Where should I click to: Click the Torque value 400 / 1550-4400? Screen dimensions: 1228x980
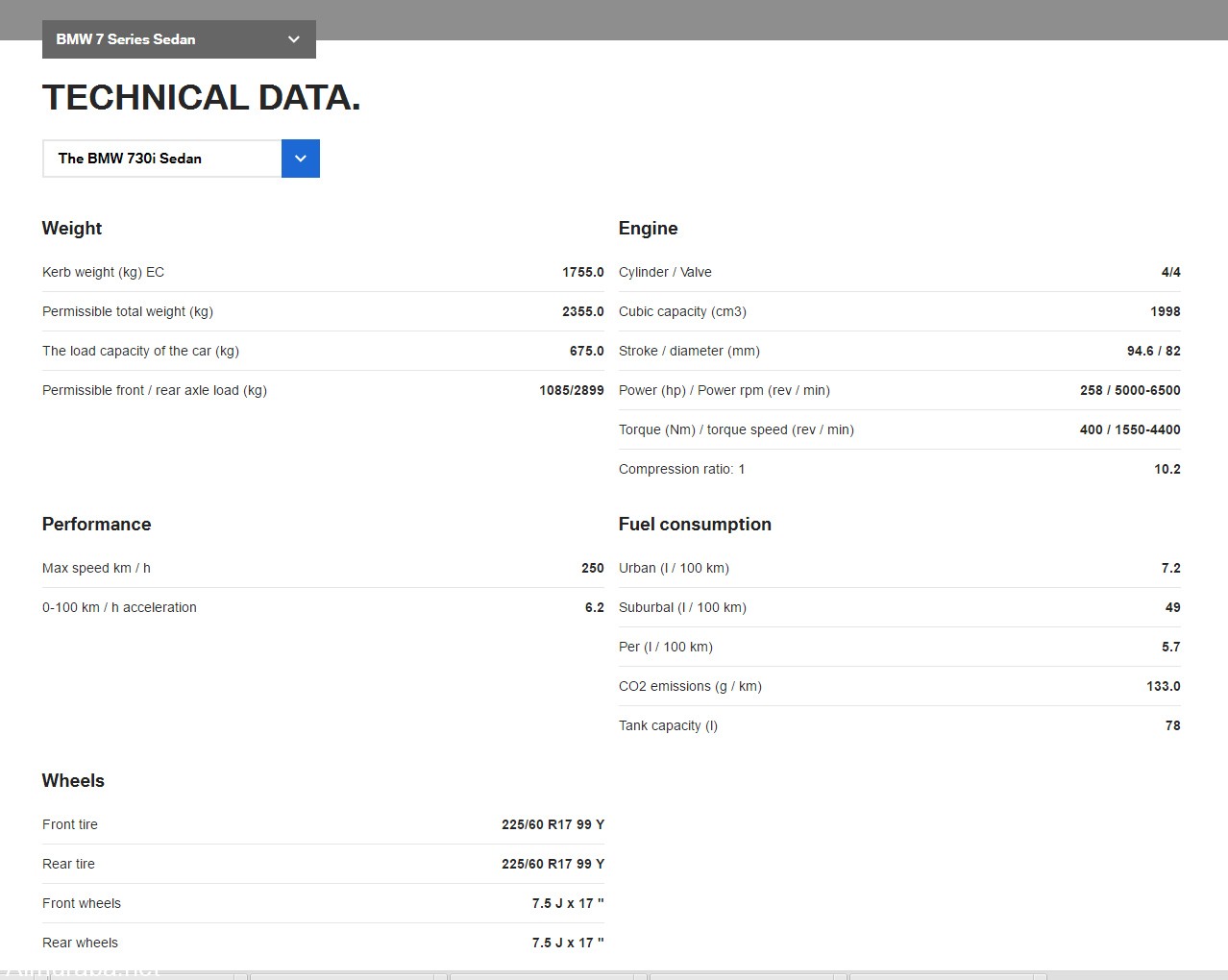(x=1129, y=430)
